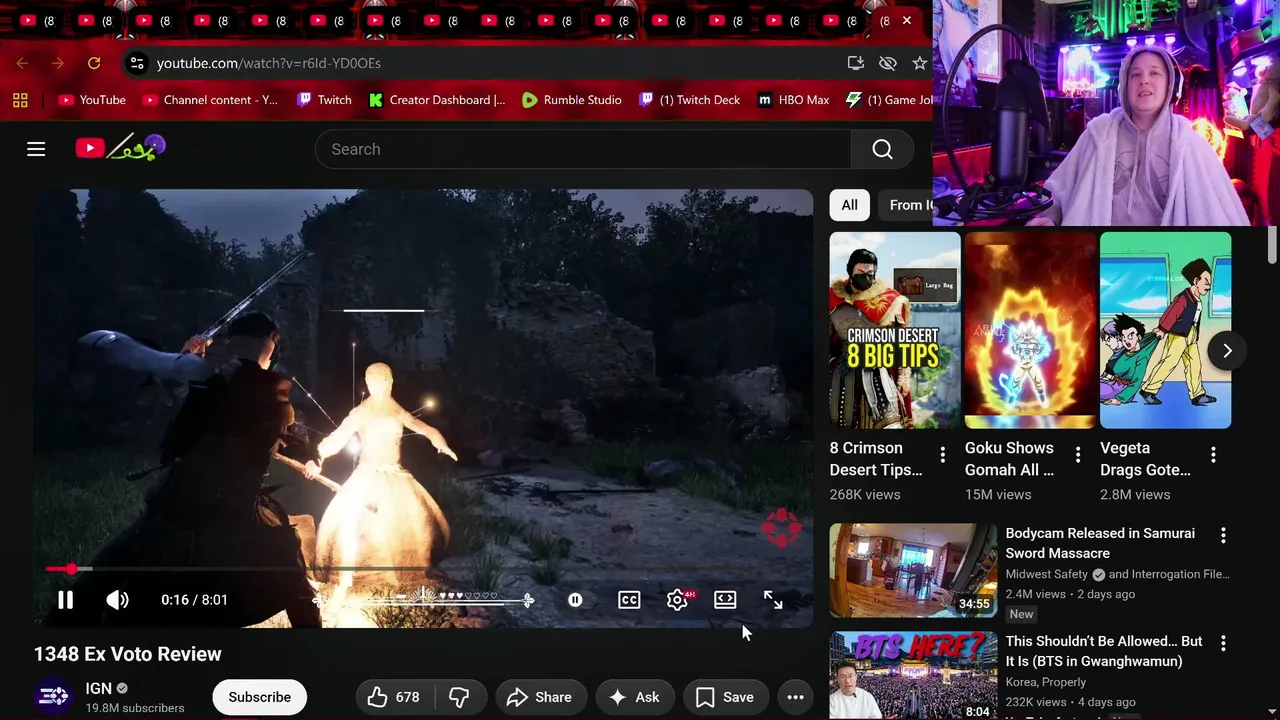Go to the YouTube home logo

[120, 149]
